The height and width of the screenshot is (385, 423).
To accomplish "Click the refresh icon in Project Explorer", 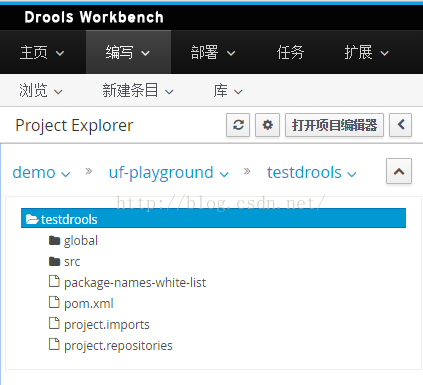I will coord(238,125).
